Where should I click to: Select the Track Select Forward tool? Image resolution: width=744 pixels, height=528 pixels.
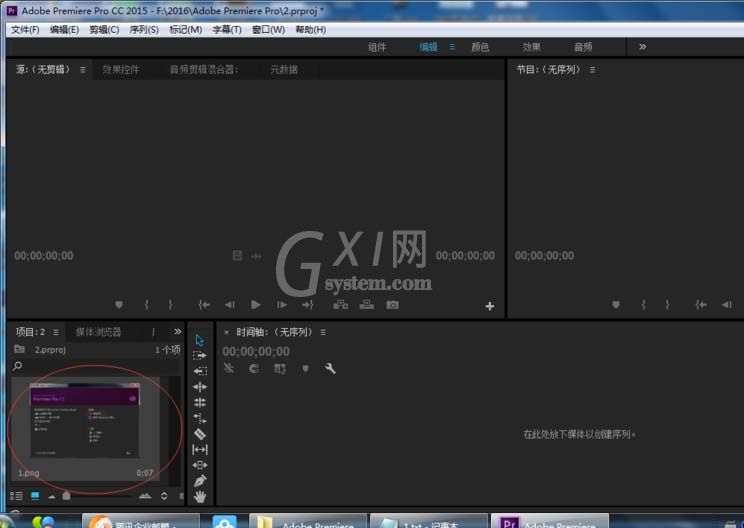[x=200, y=355]
